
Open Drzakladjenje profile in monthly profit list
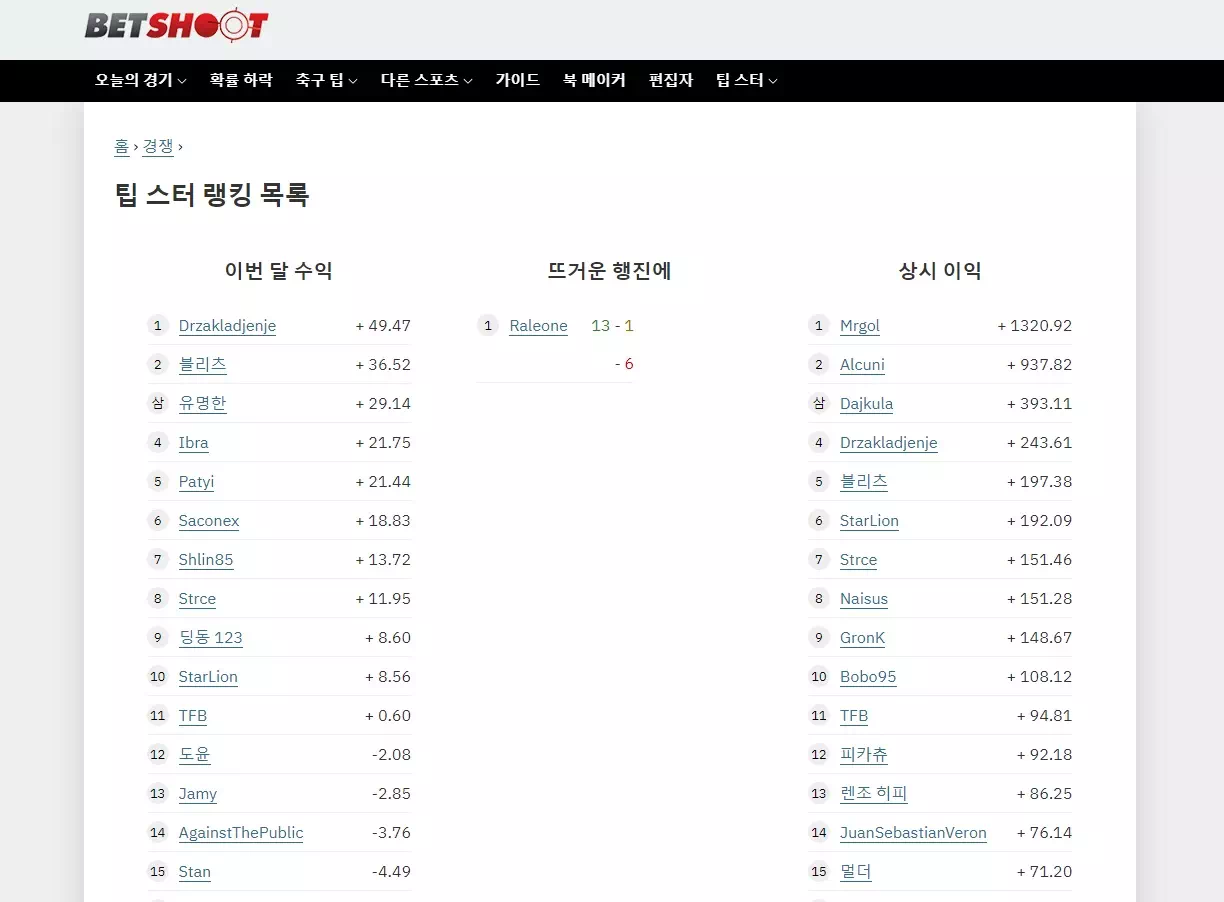227,326
